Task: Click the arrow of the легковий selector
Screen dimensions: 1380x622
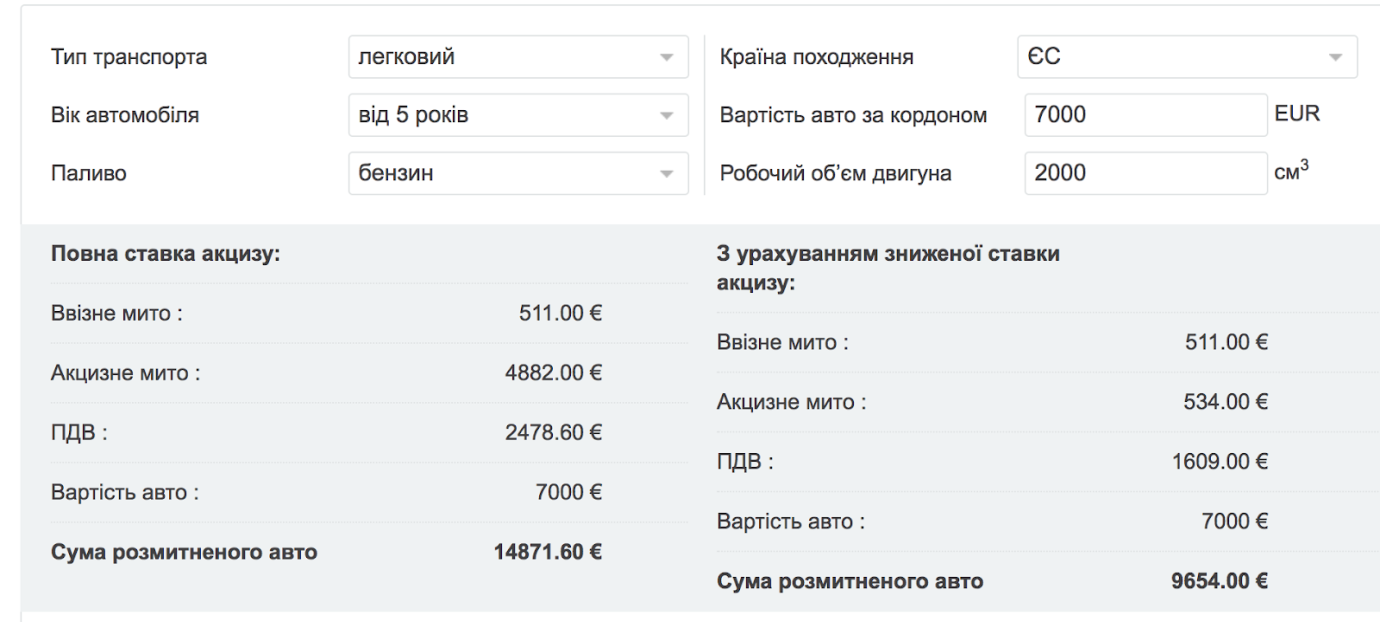Action: click(667, 57)
